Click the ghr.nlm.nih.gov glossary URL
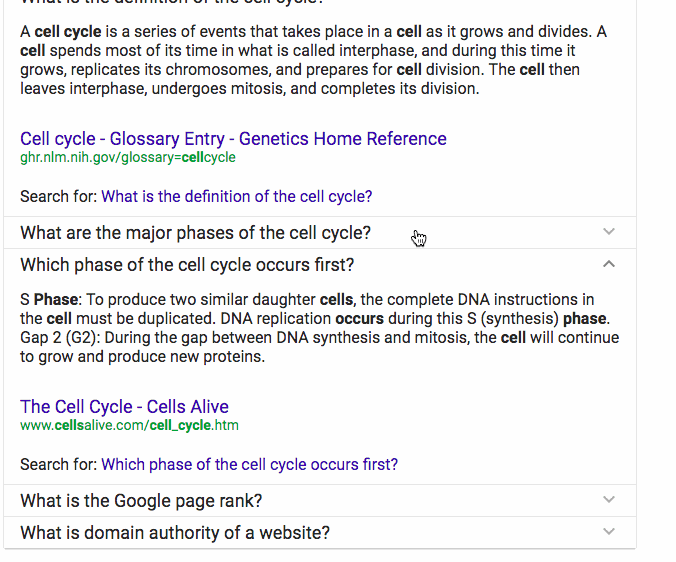Screen dimensions: 676x562 point(128,157)
